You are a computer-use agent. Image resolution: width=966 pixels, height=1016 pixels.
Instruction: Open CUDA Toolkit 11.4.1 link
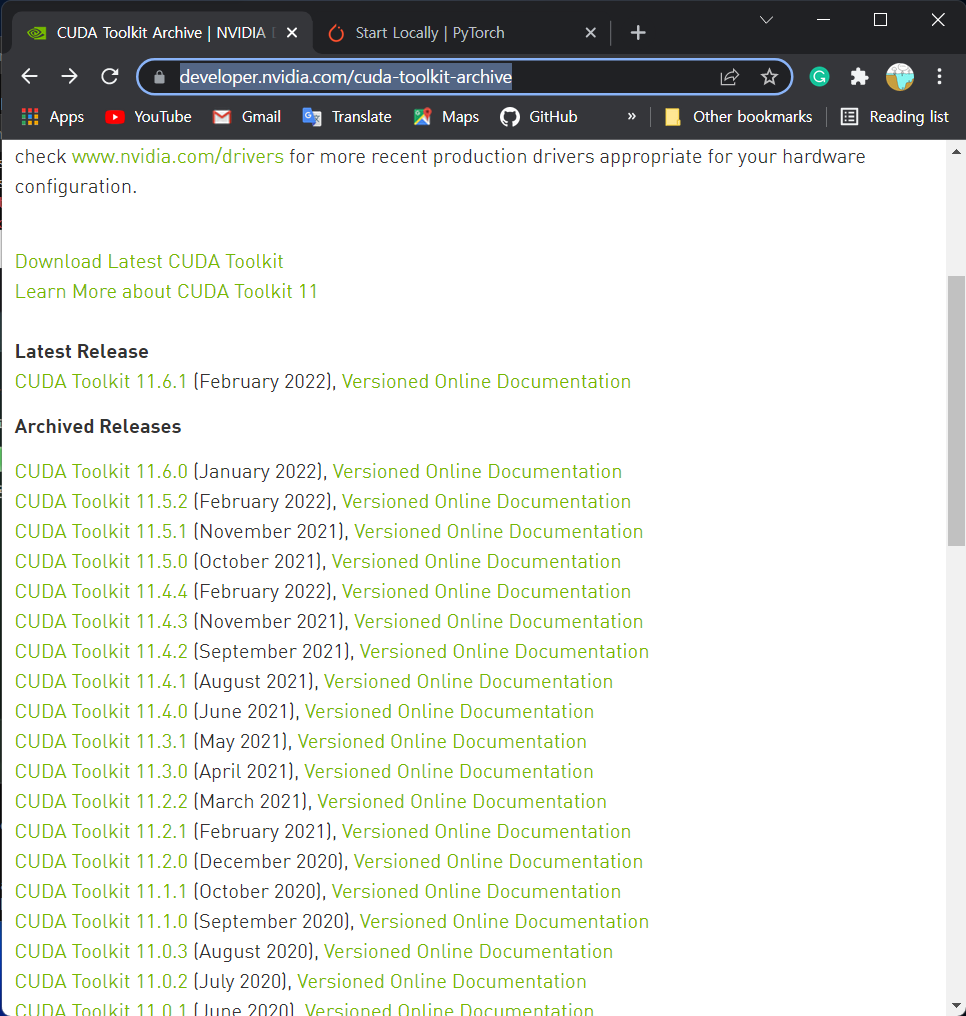101,682
